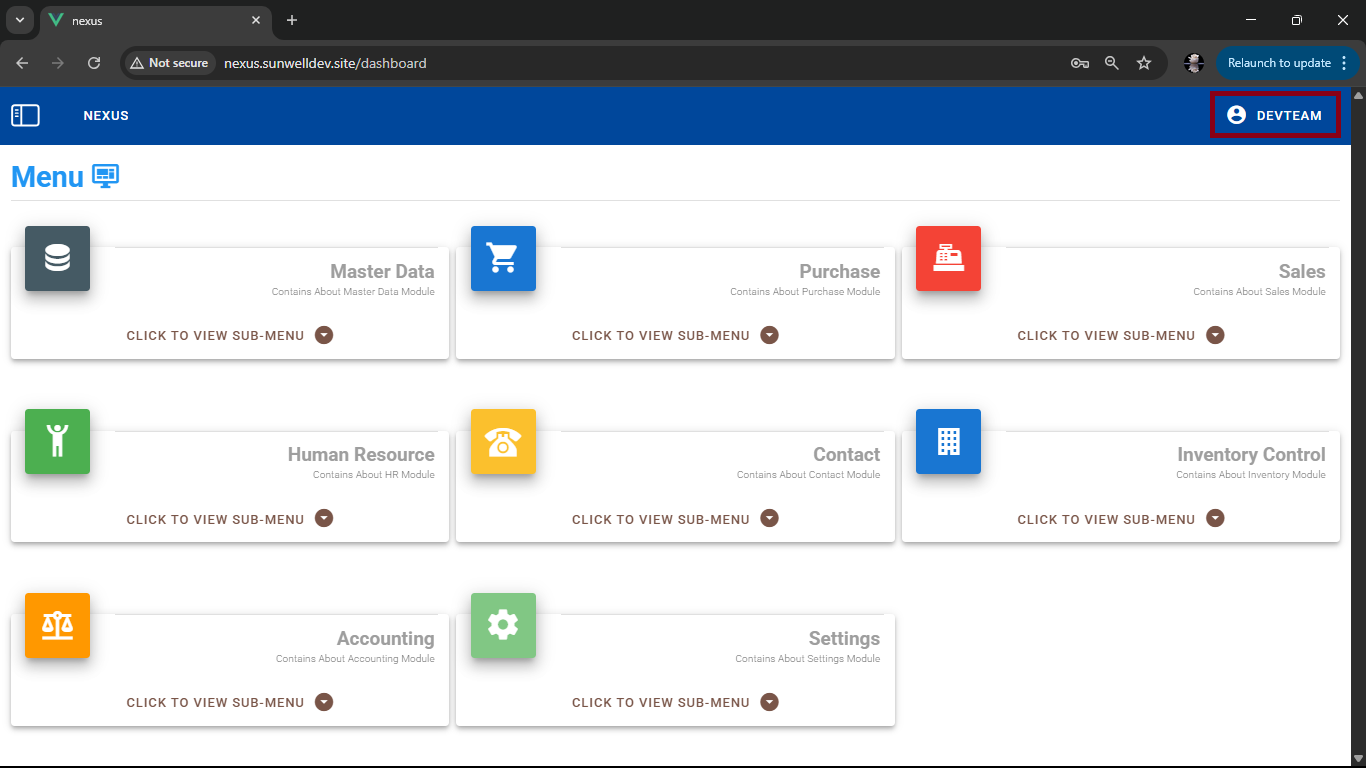Click the Accounting balance scale icon

57,625
